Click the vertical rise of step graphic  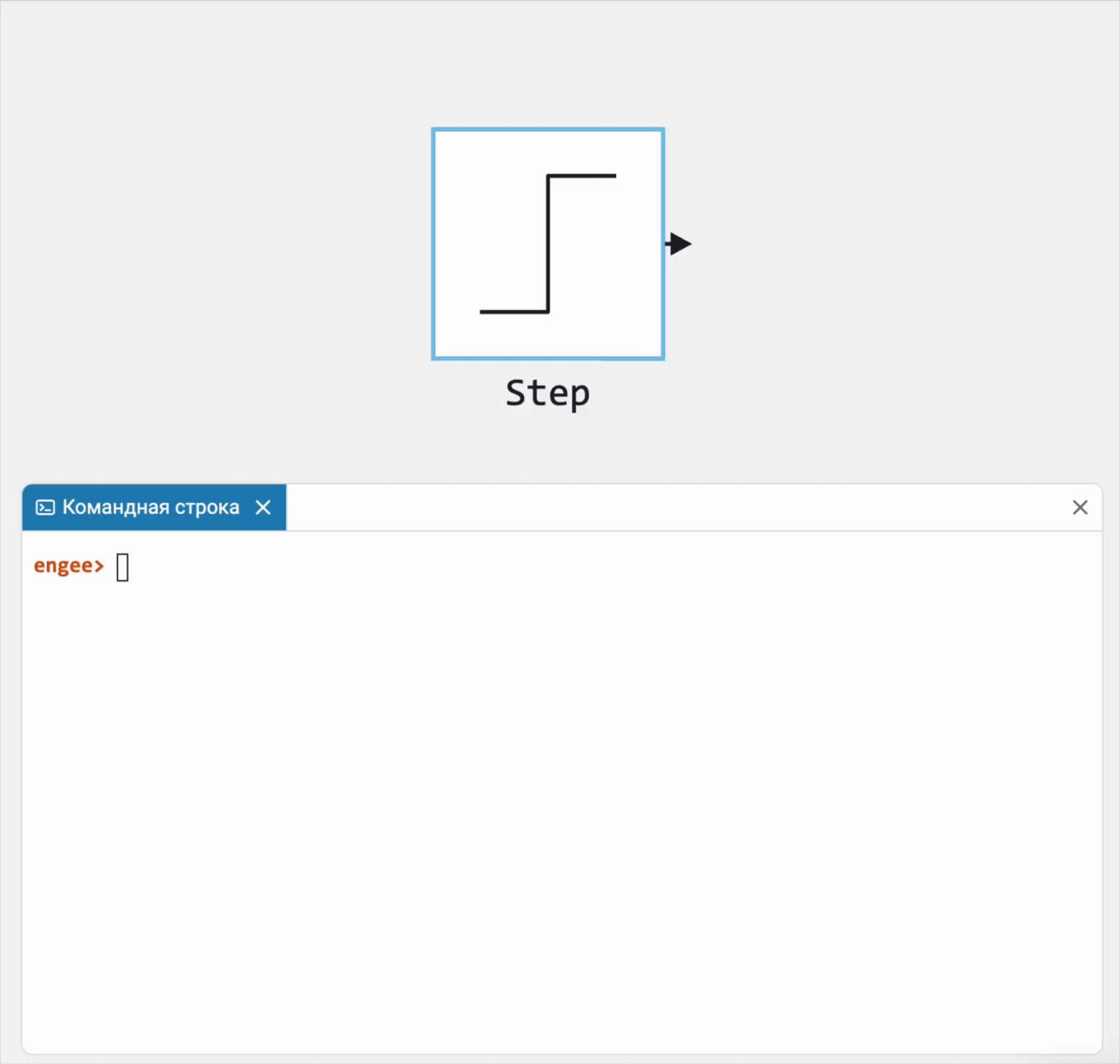[548, 245]
